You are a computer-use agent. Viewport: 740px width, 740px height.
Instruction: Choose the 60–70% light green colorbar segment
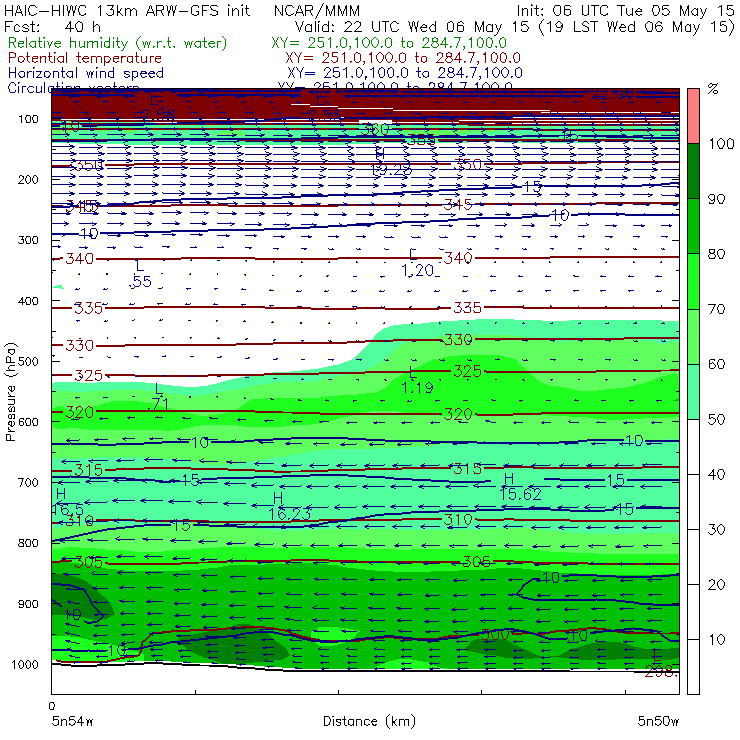tap(693, 336)
